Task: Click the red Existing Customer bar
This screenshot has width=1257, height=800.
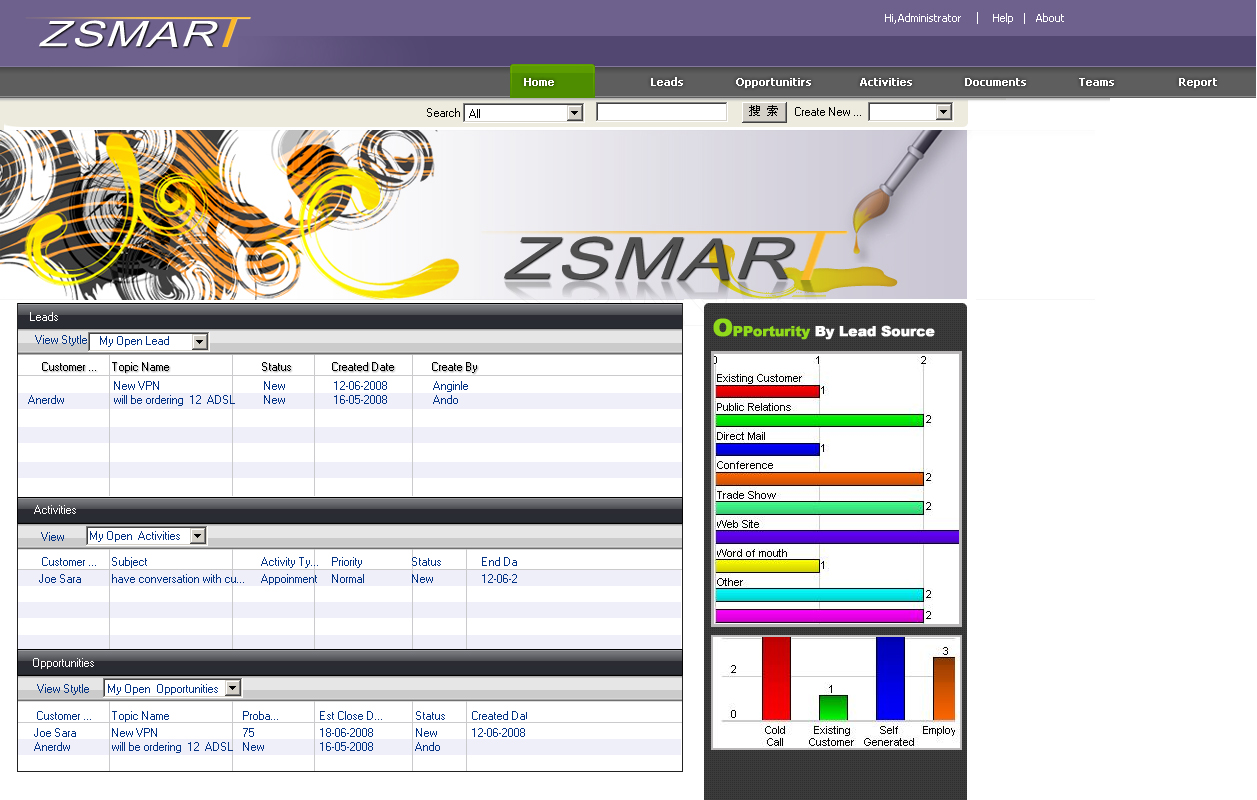Action: 767,391
